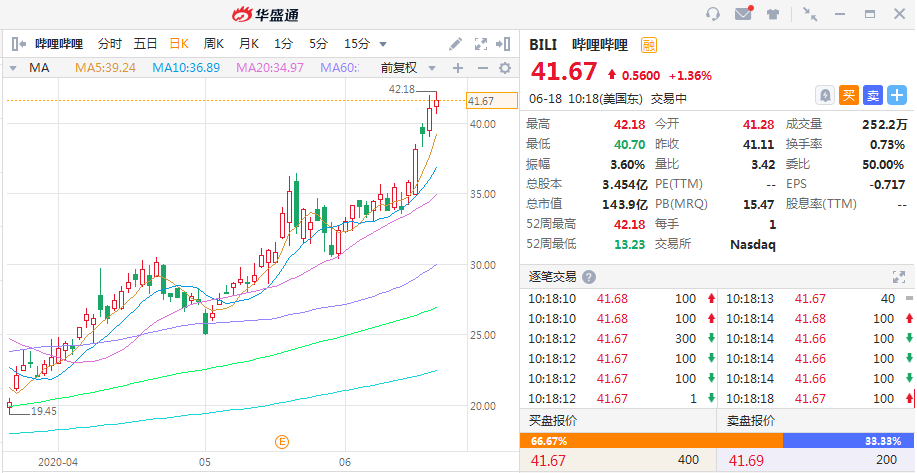
Task: Click the orange 66.67% bid ratio bar
Action: 651,441
